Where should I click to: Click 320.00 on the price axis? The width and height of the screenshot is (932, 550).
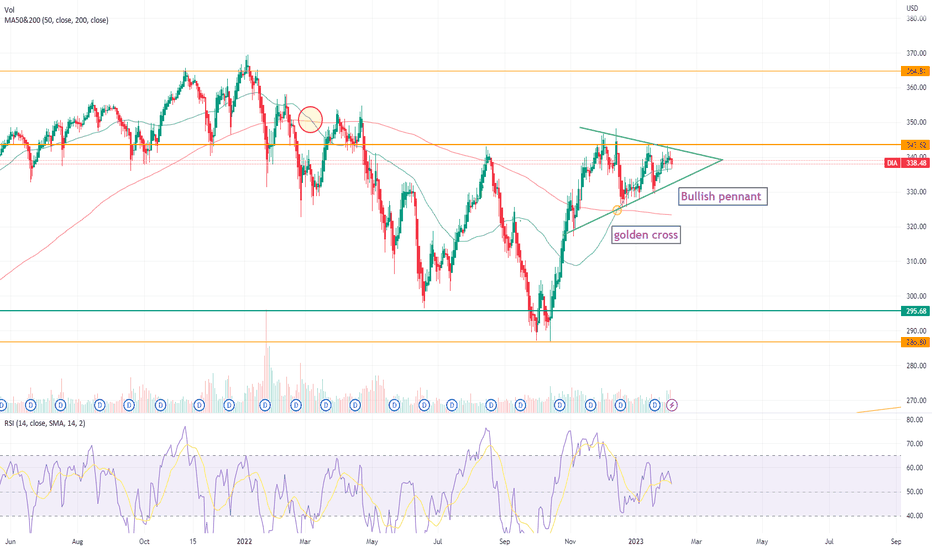(x=916, y=227)
